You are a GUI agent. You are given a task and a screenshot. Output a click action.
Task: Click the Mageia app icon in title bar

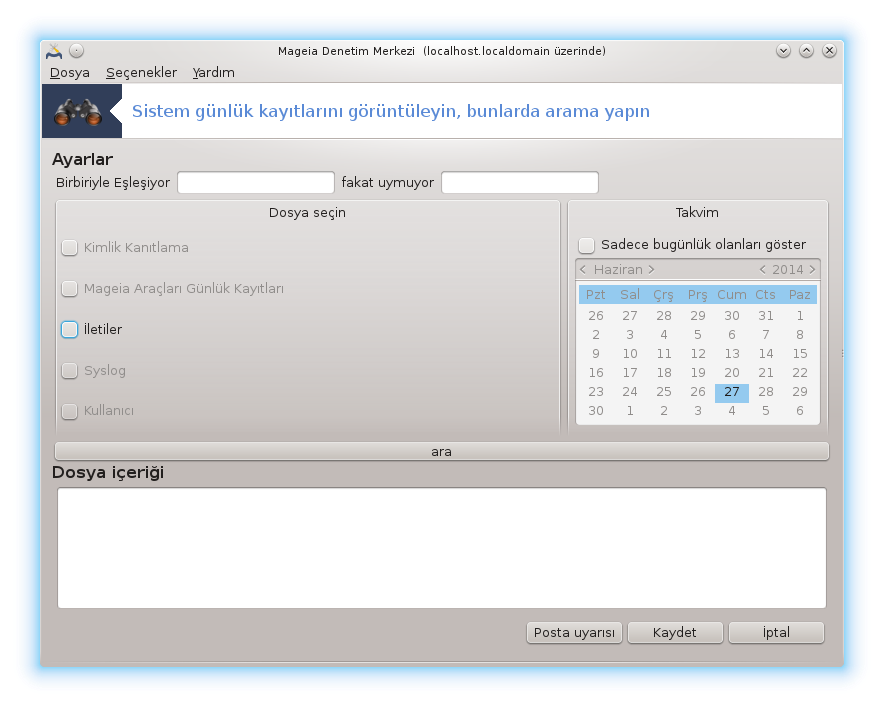point(54,51)
